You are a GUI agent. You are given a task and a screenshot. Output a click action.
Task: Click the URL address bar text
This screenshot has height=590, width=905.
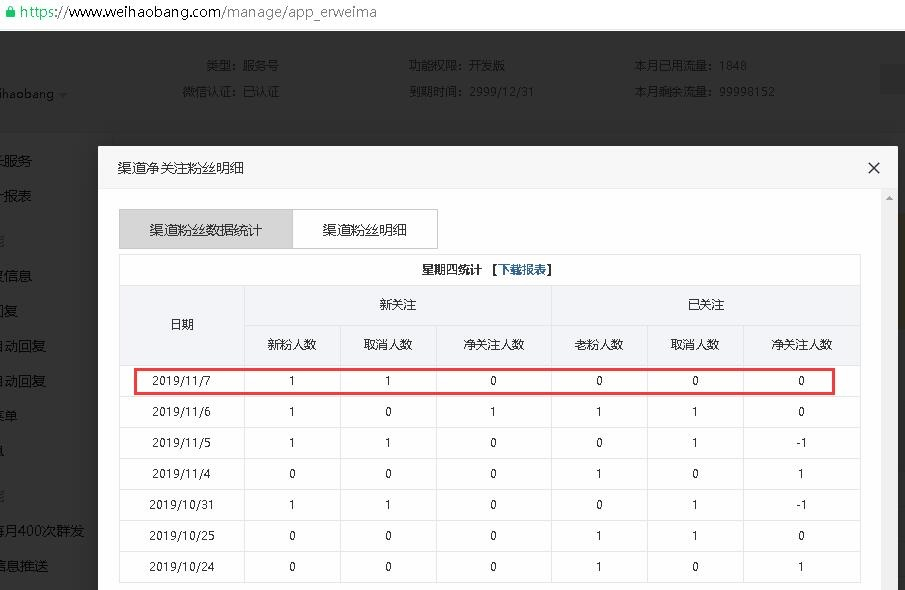(x=199, y=12)
